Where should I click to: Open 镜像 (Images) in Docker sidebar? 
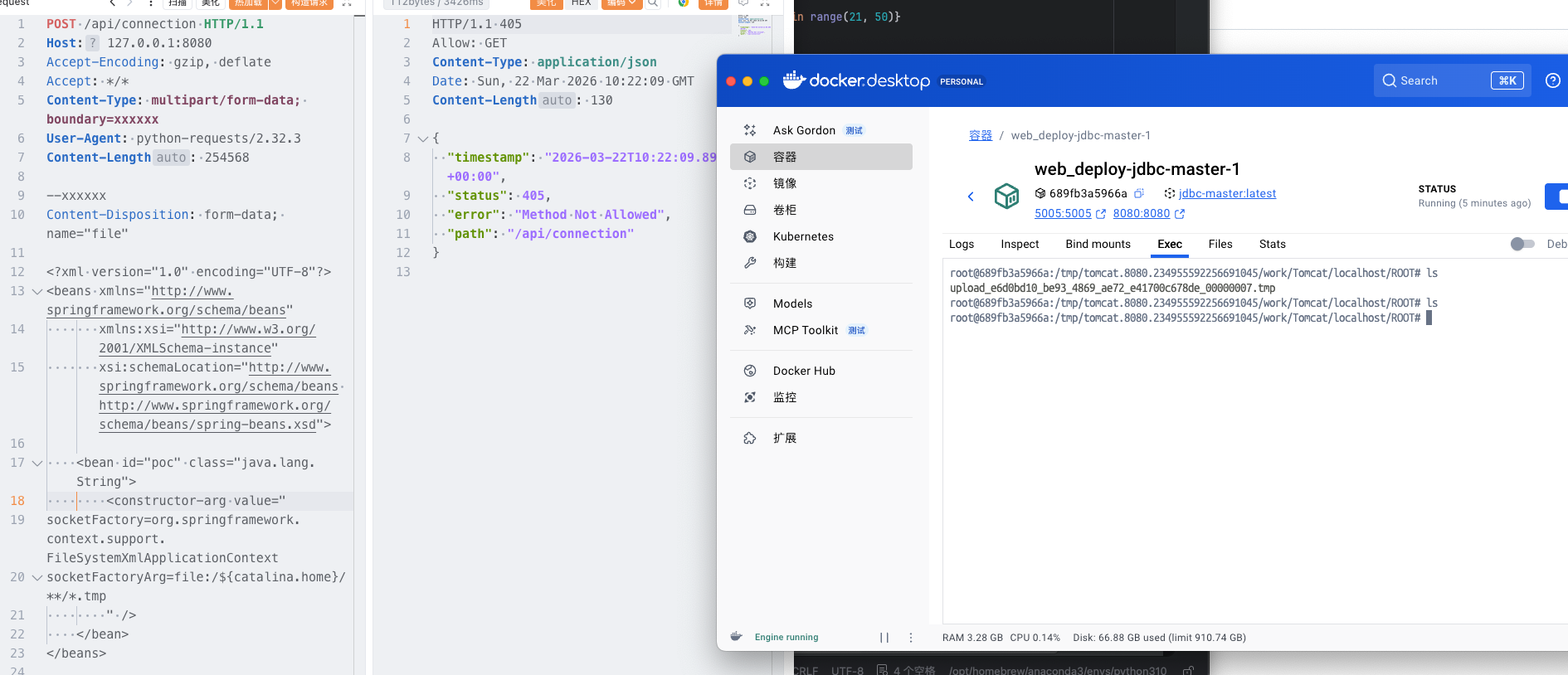pyautogui.click(x=821, y=183)
